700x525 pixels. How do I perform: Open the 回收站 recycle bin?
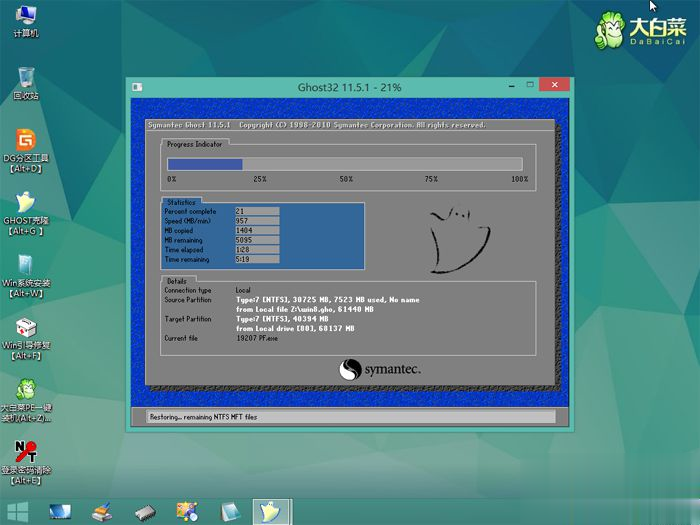26,80
